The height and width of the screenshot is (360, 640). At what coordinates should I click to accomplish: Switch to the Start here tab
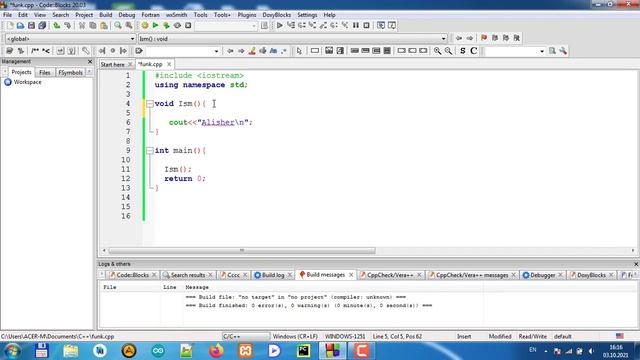[113, 64]
